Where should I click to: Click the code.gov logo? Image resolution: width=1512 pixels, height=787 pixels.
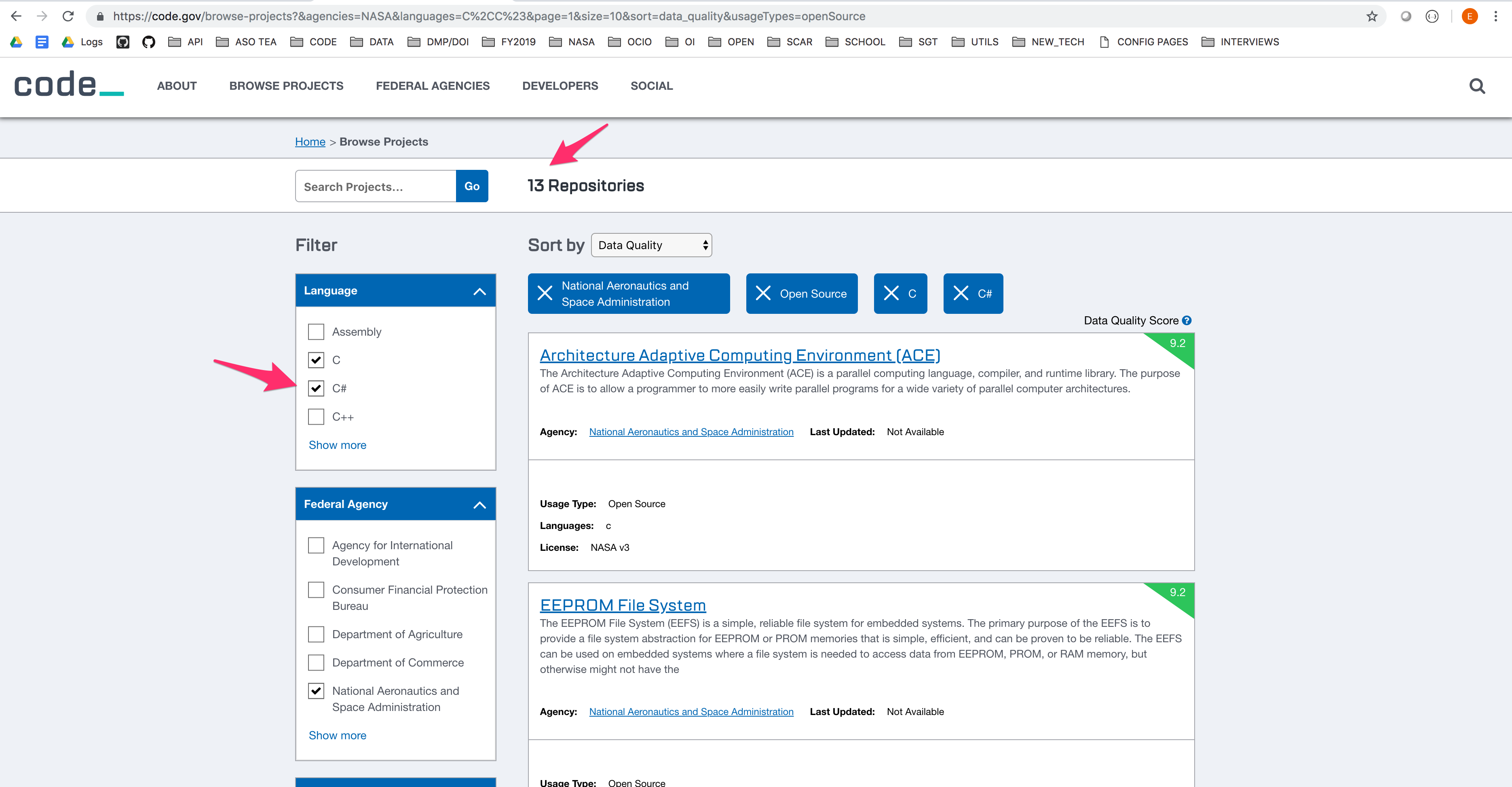(x=69, y=85)
